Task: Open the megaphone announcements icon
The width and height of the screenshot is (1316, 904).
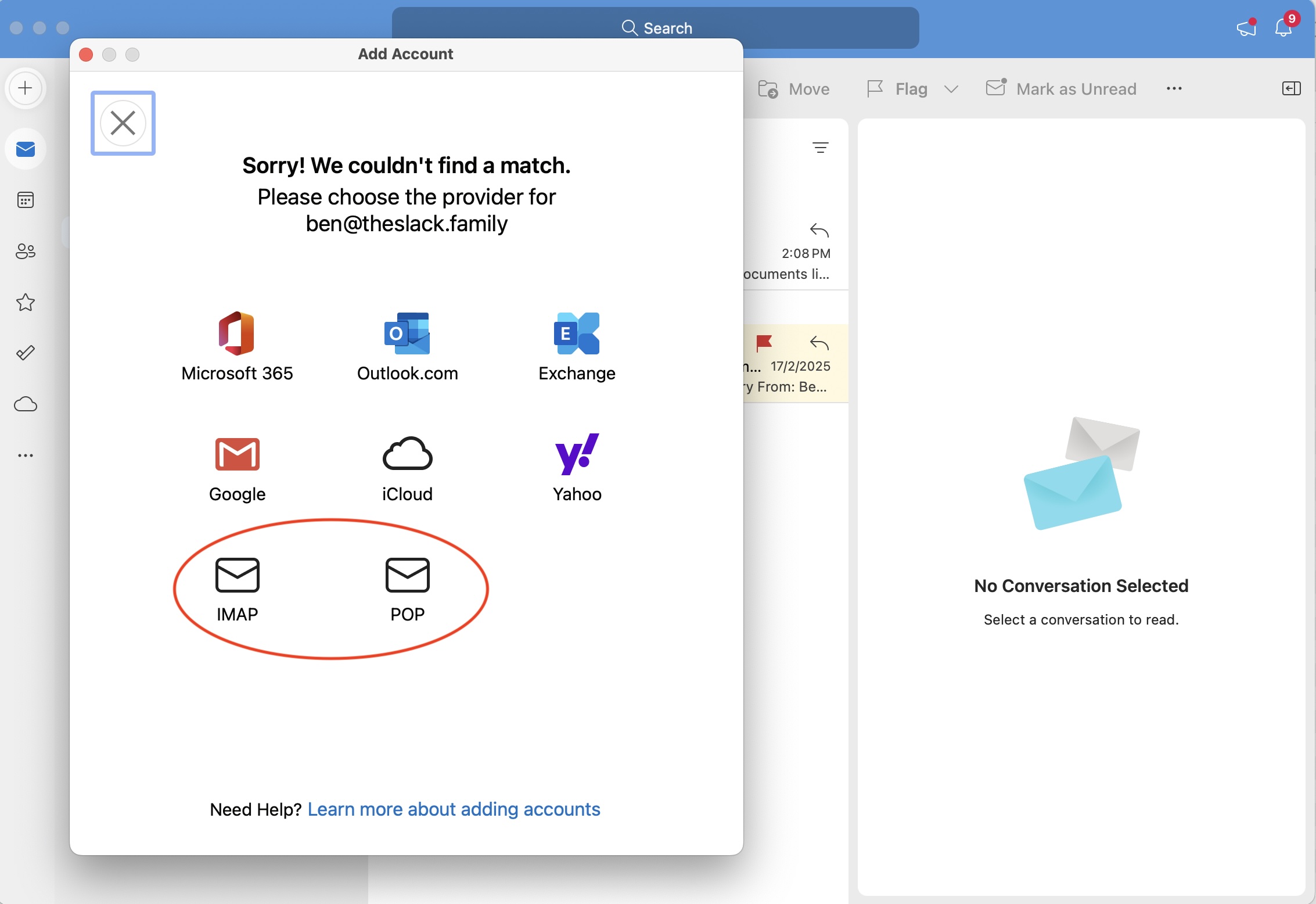Action: [x=1246, y=27]
